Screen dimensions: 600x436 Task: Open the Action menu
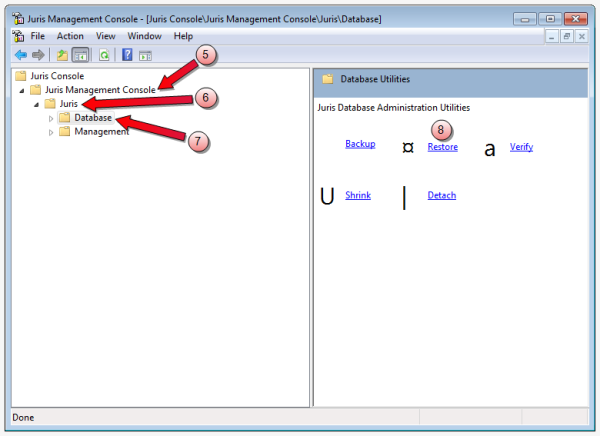pyautogui.click(x=70, y=36)
